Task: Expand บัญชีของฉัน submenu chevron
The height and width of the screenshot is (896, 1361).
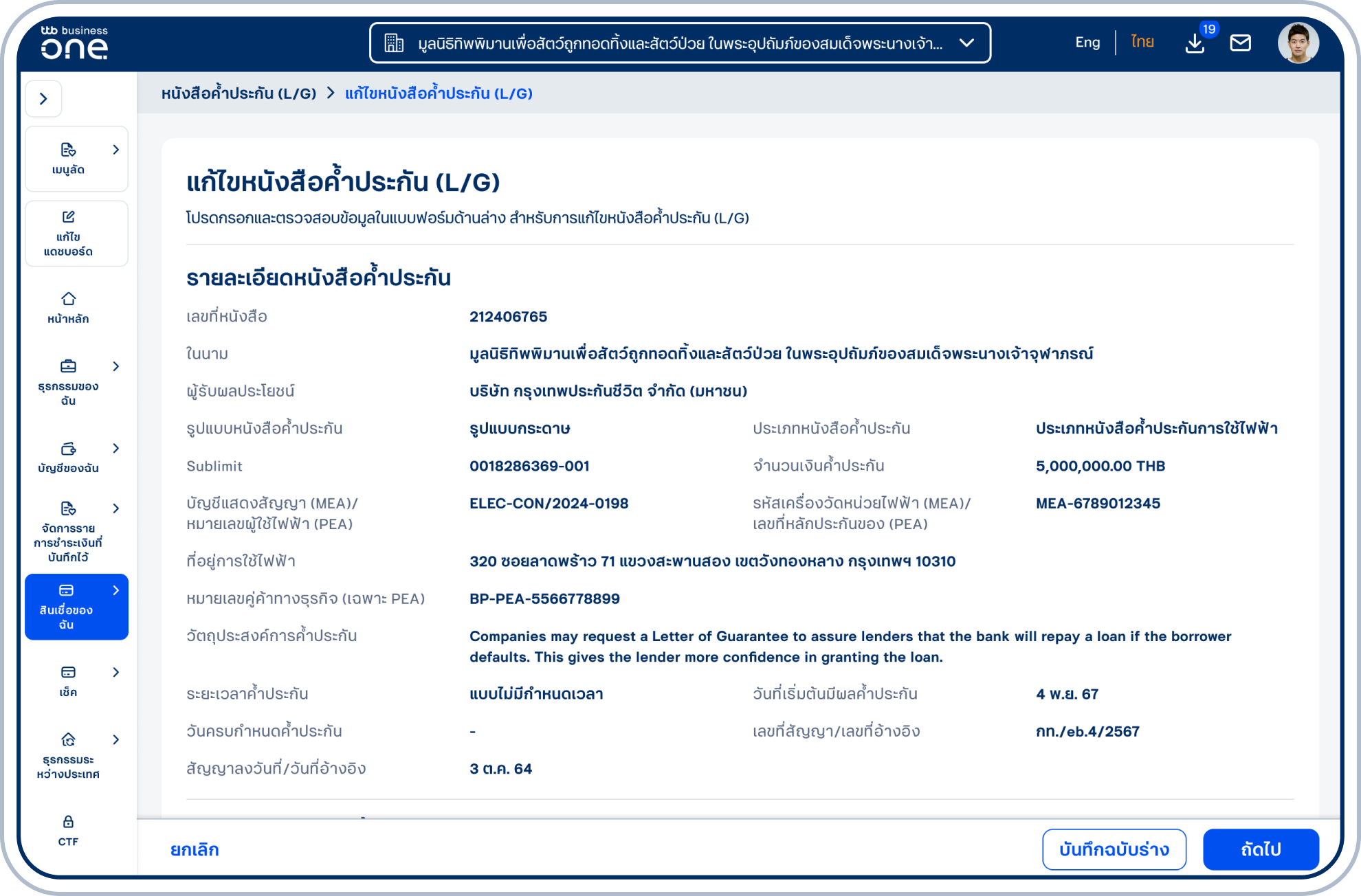Action: point(115,449)
